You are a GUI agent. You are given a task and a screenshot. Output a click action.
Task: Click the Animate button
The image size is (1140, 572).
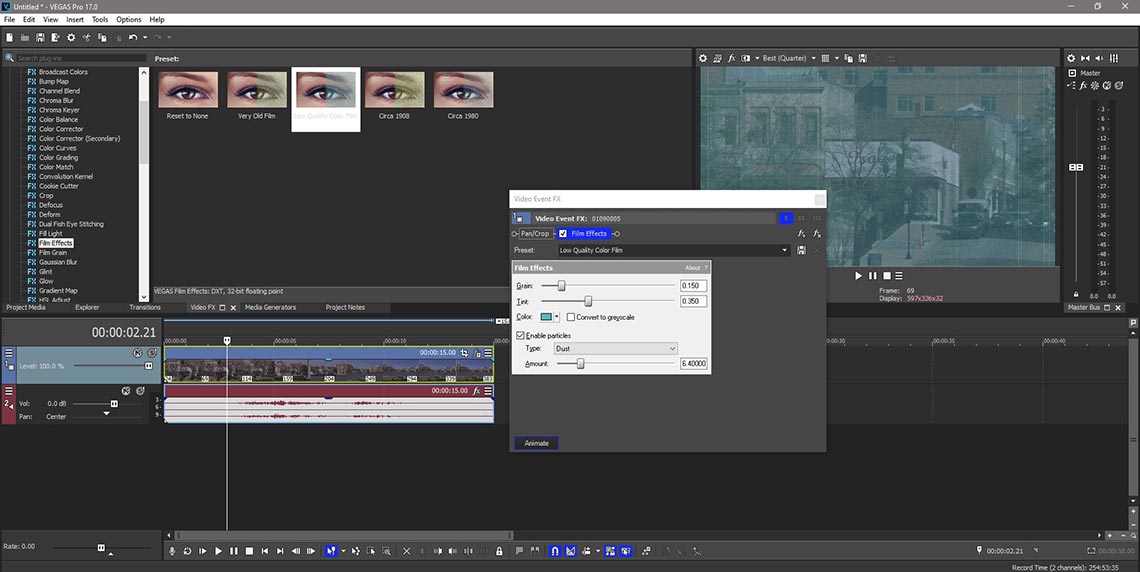click(537, 443)
